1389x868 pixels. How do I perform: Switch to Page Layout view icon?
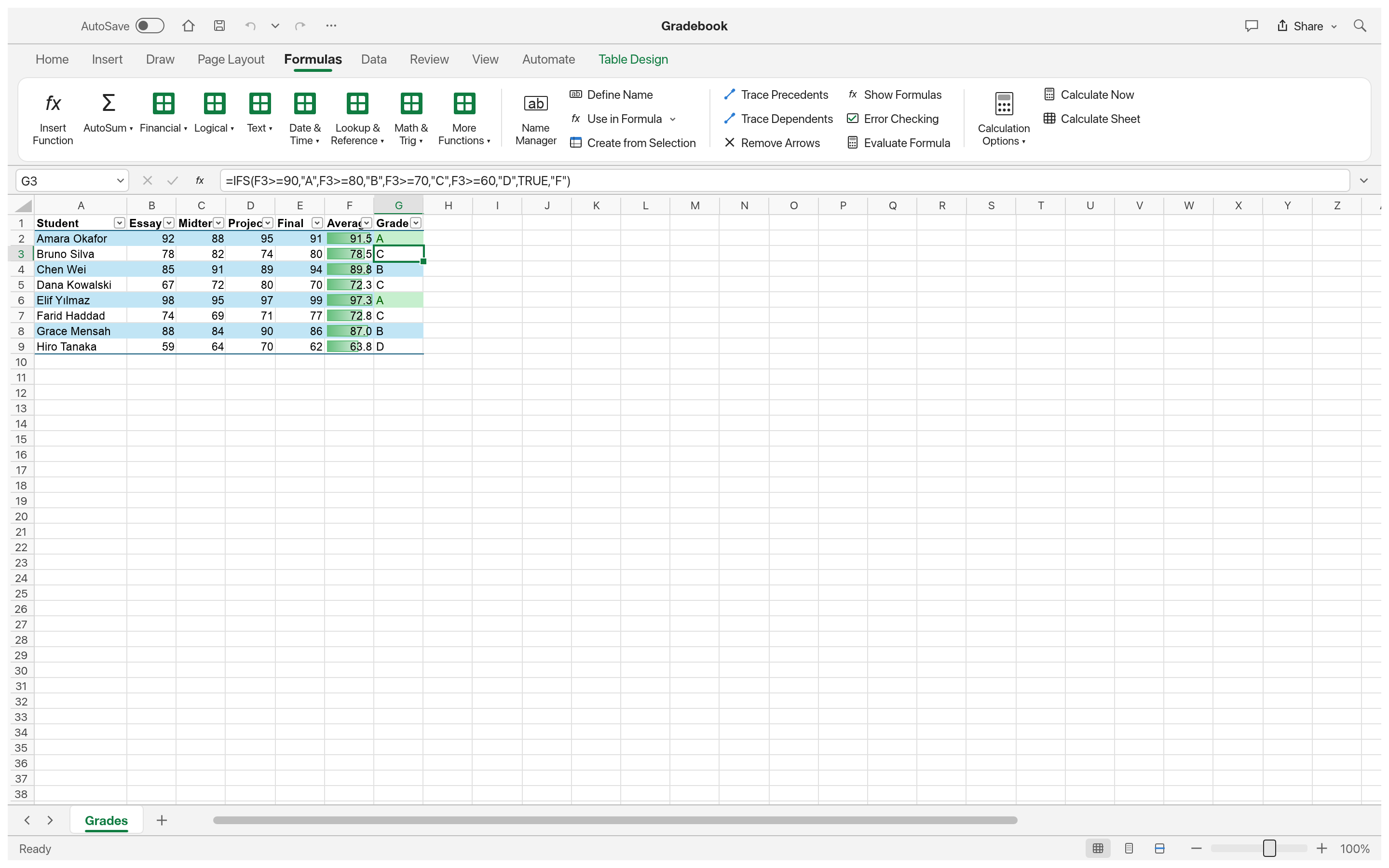(x=1129, y=849)
